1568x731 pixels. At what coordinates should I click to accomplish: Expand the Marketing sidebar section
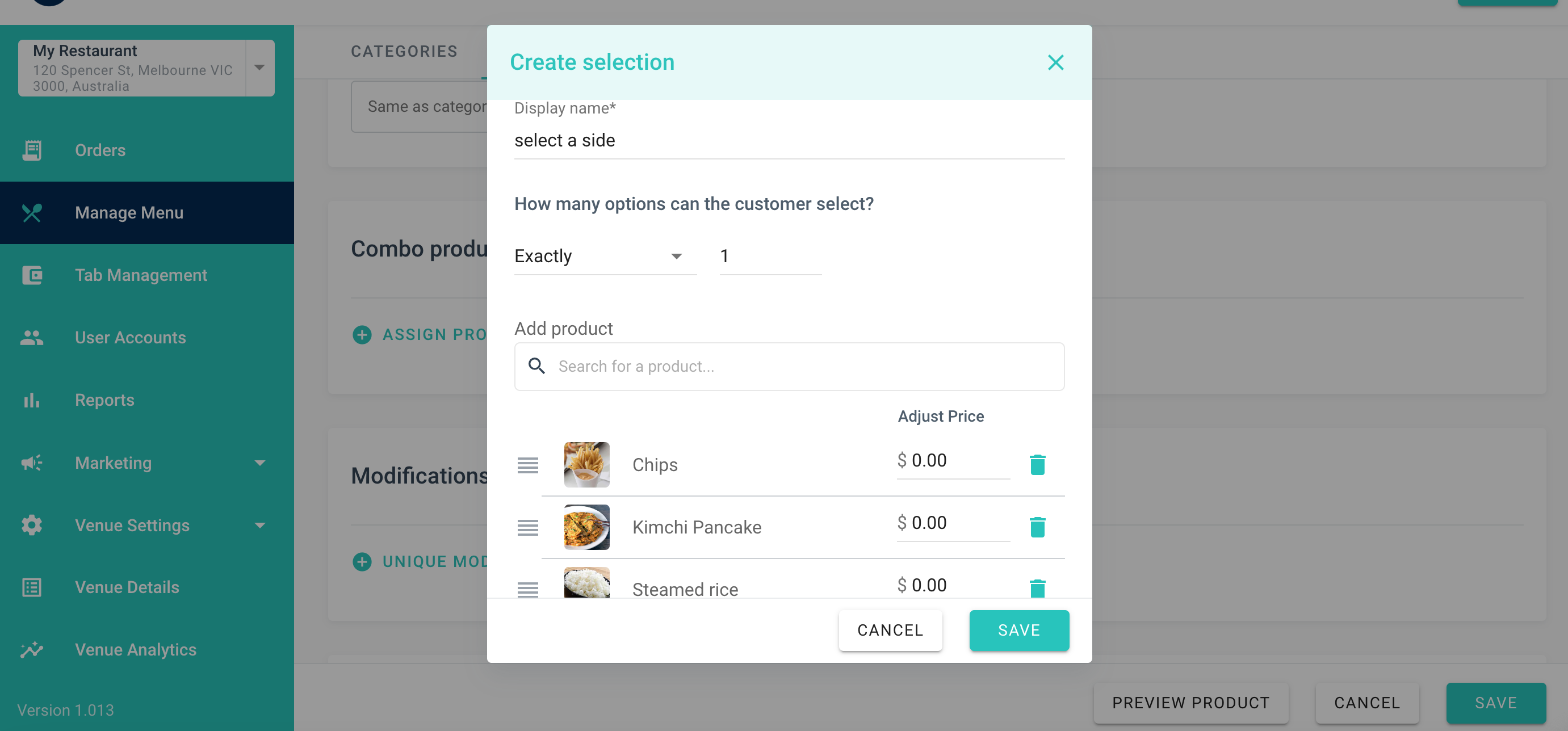259,463
